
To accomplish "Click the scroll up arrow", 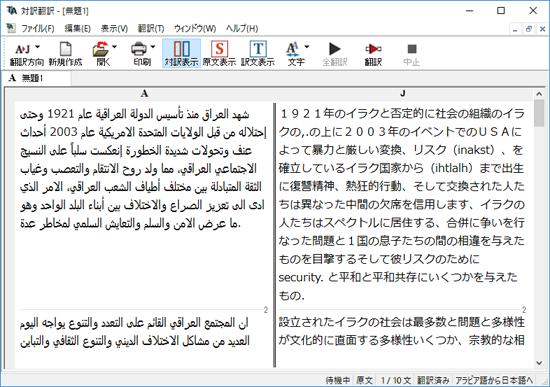I will click(539, 94).
